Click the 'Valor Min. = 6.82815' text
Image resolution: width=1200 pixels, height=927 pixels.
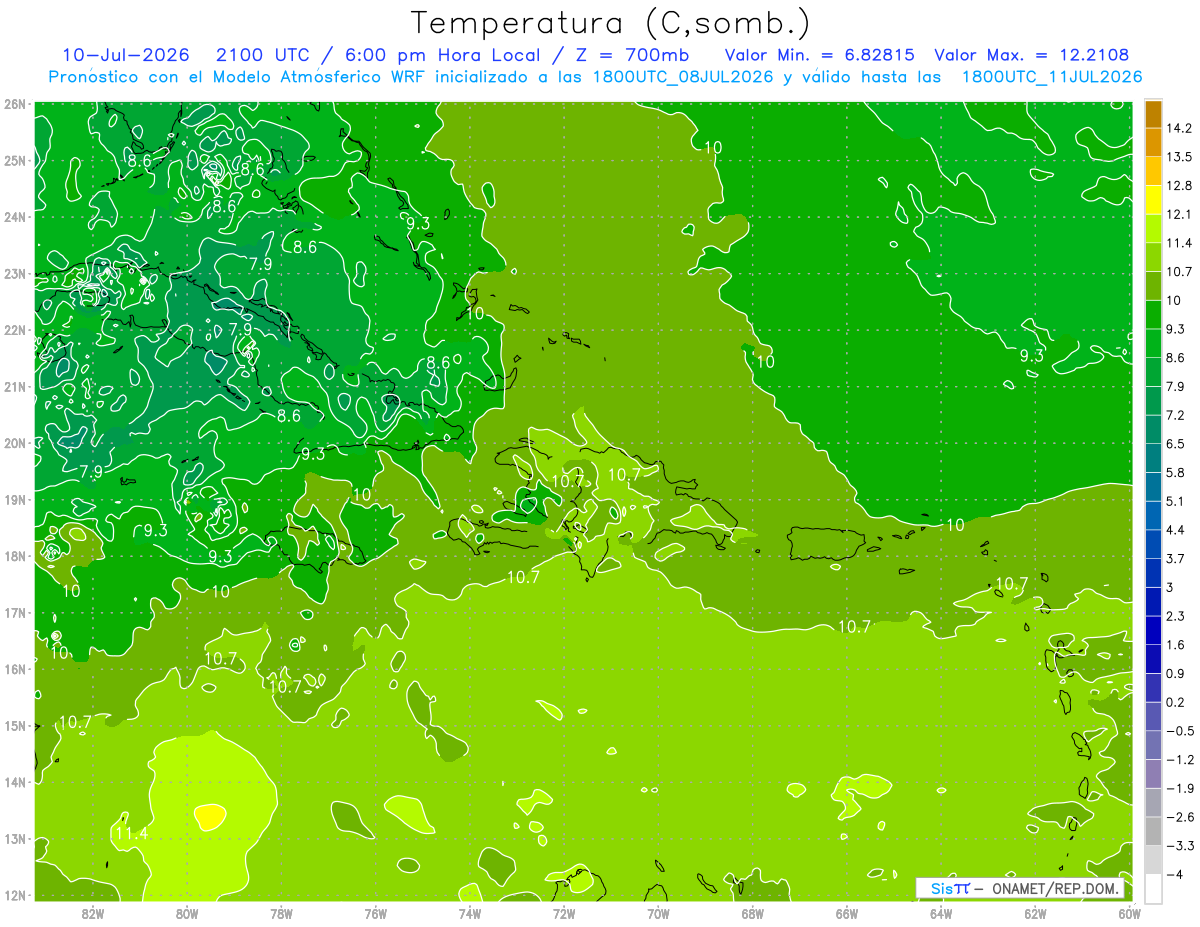click(820, 55)
